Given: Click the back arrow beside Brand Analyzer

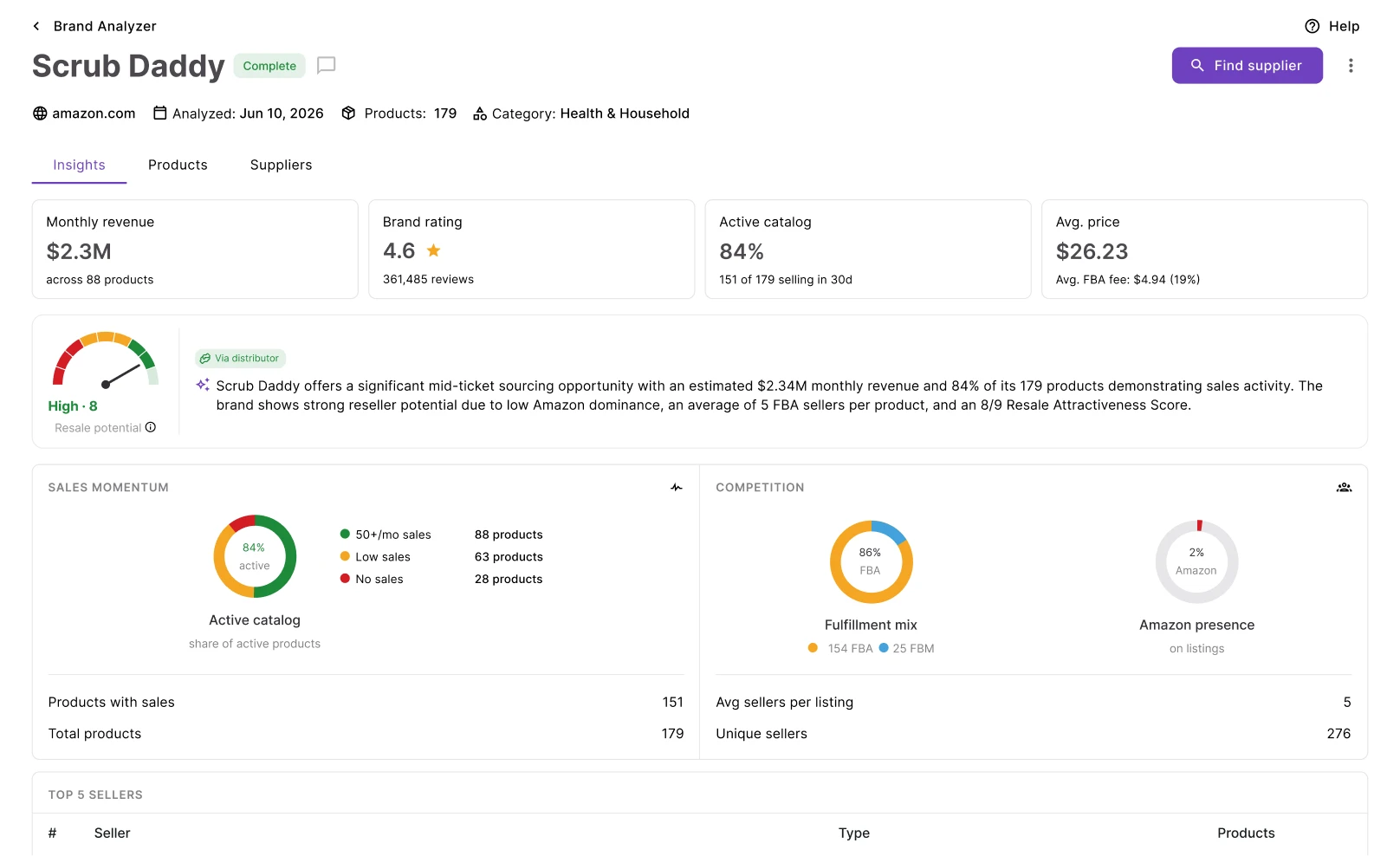Looking at the screenshot, I should coord(36,26).
